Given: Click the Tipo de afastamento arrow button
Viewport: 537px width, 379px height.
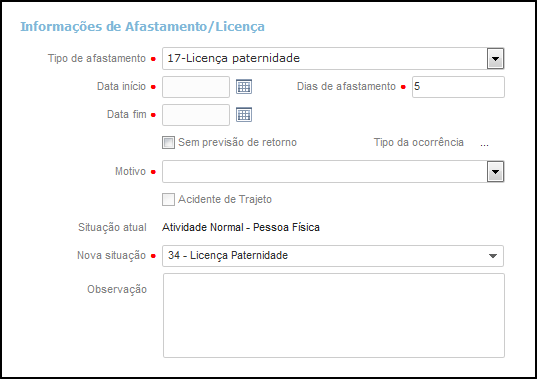Looking at the screenshot, I should 495,59.
